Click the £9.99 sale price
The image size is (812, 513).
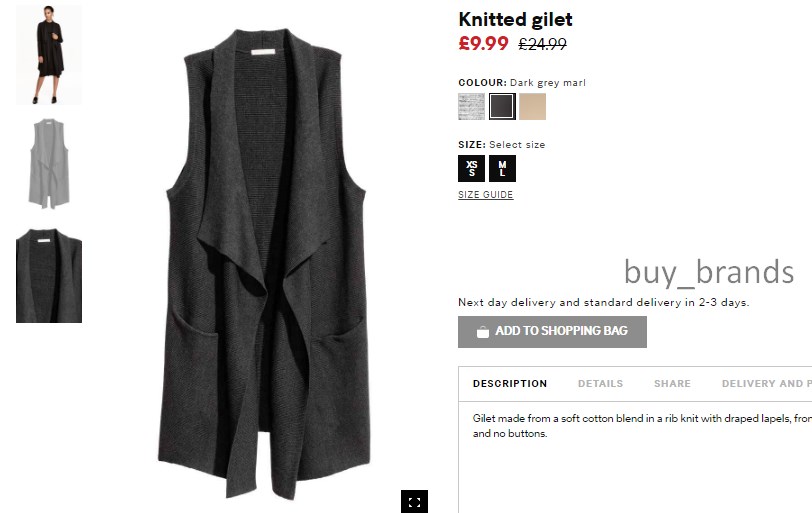(483, 43)
